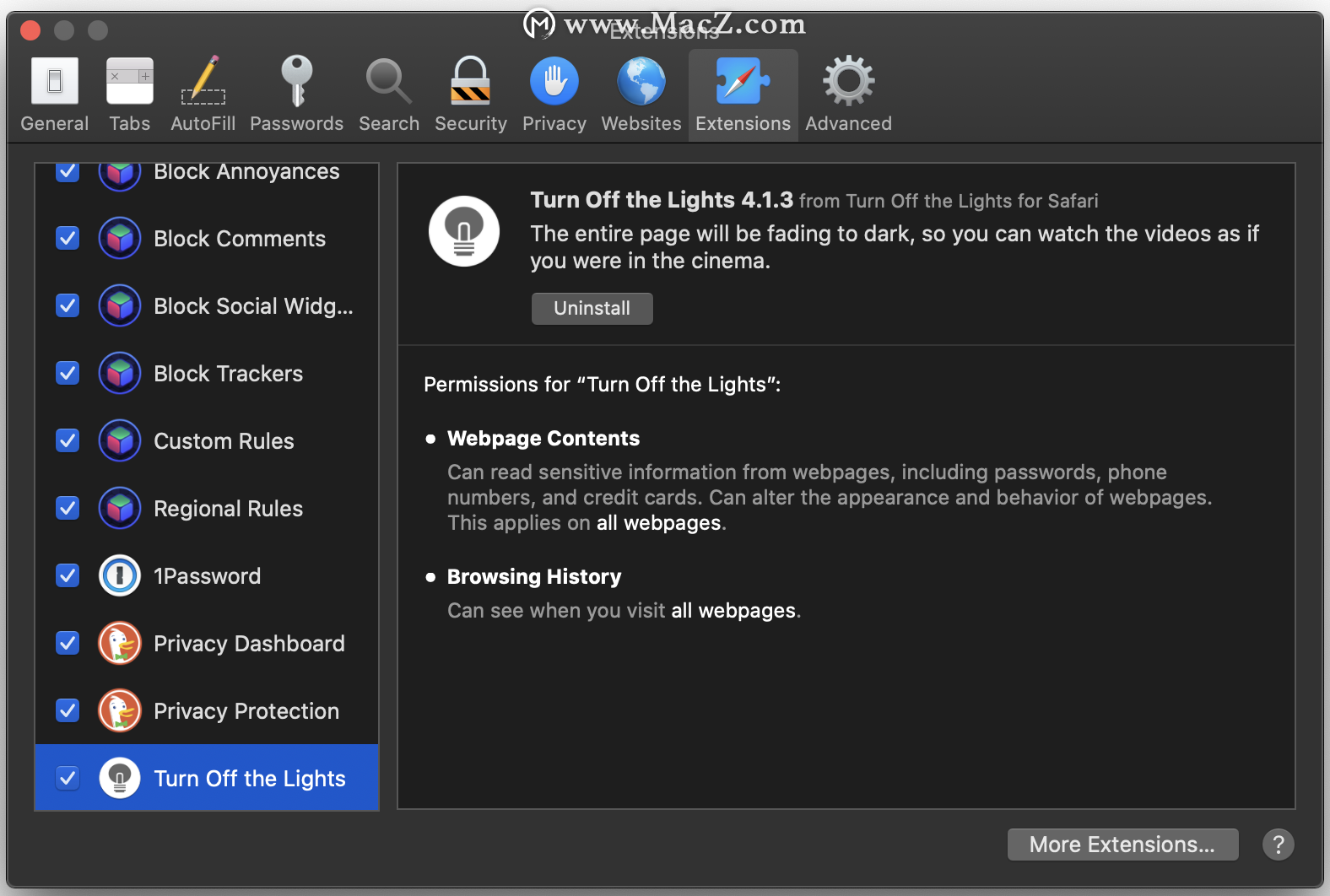Click the Custom Rules extension icon
1330x896 pixels.
click(x=120, y=441)
